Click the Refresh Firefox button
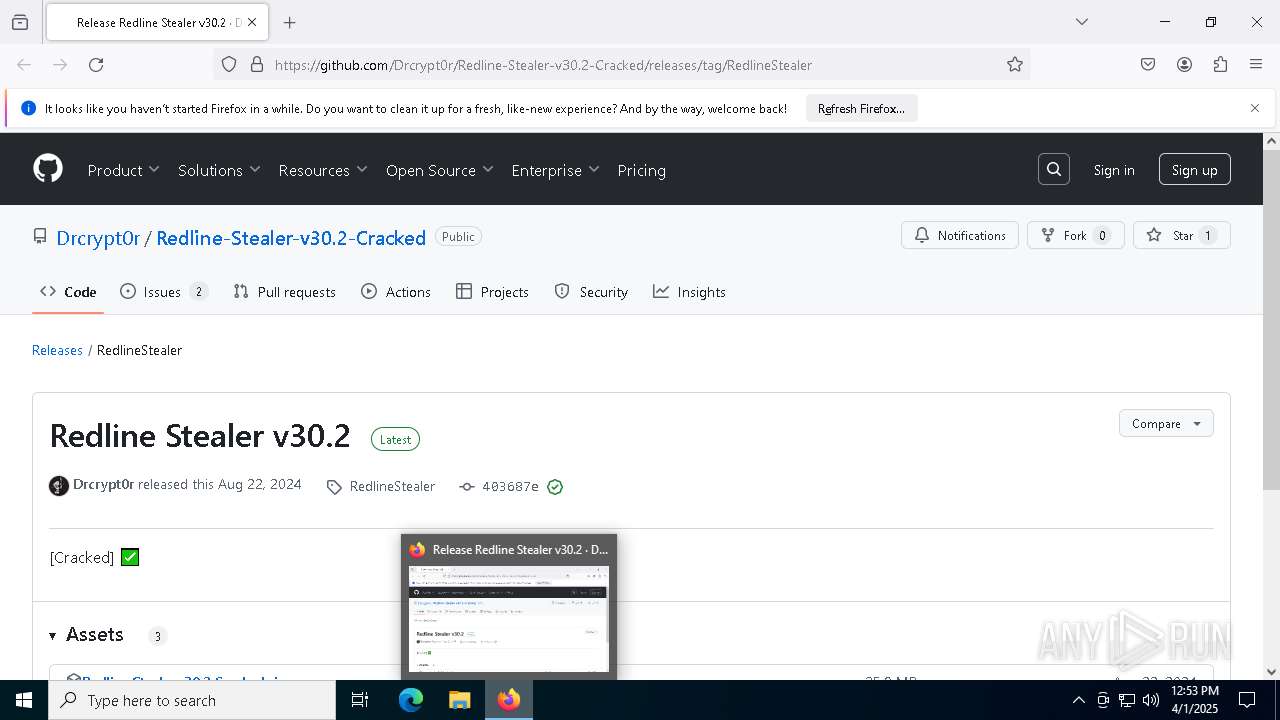The width and height of the screenshot is (1280, 720). pyautogui.click(x=861, y=108)
